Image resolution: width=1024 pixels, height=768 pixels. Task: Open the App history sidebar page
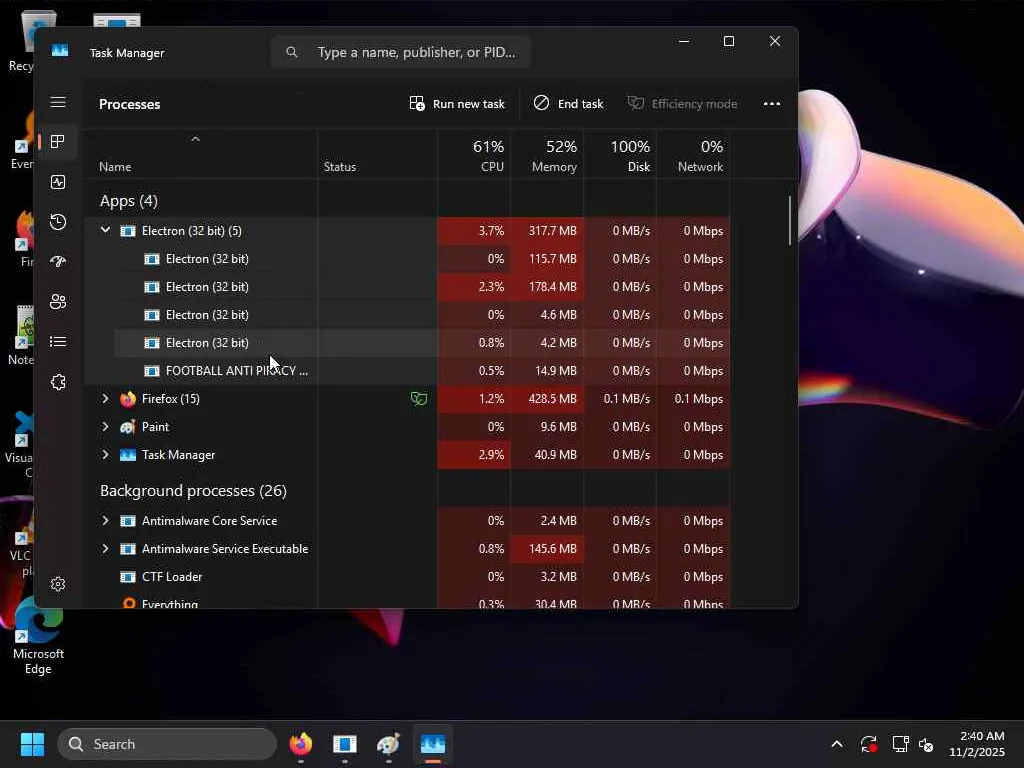[x=58, y=222]
